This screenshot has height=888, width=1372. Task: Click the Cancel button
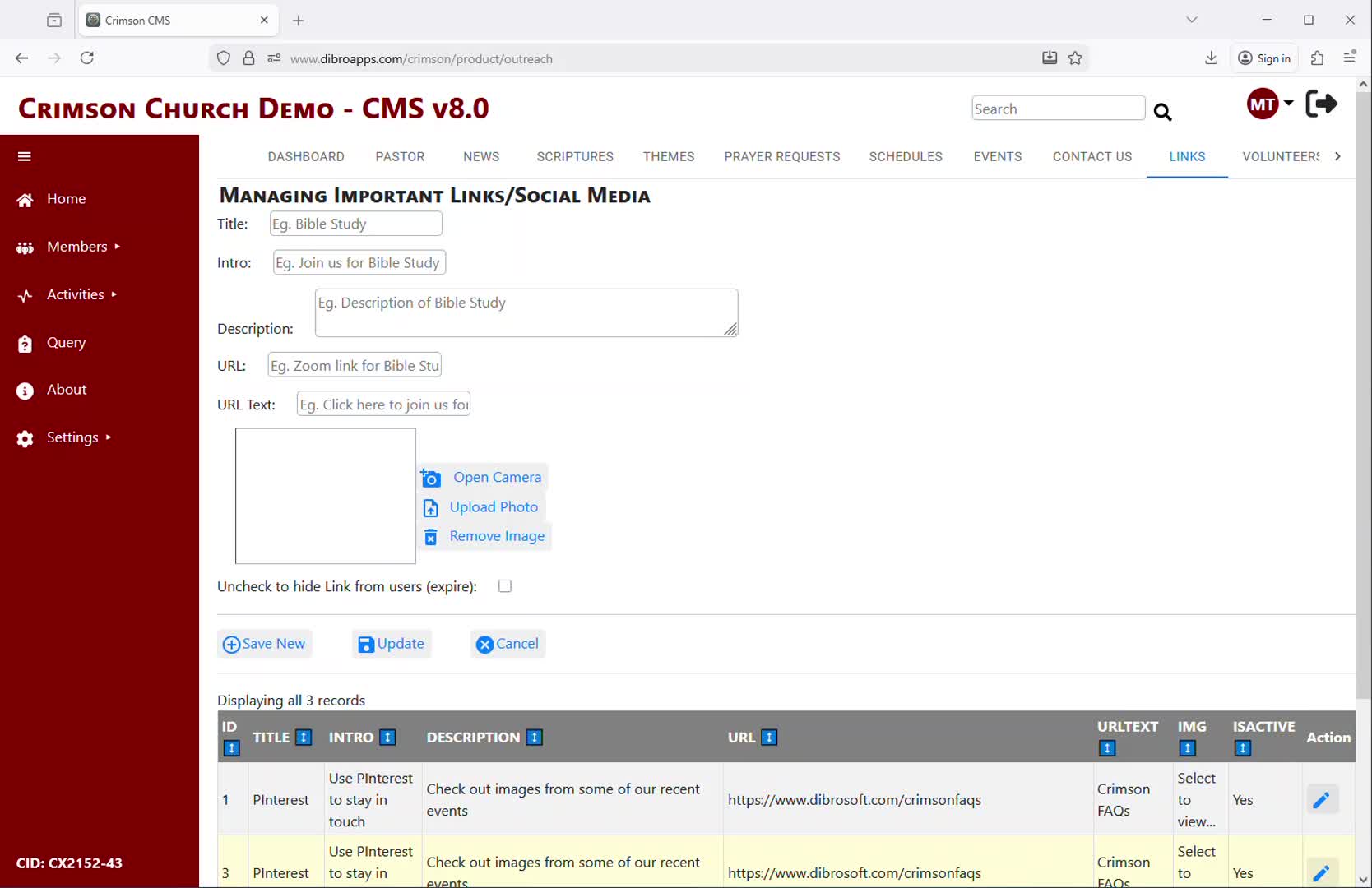pyautogui.click(x=508, y=644)
